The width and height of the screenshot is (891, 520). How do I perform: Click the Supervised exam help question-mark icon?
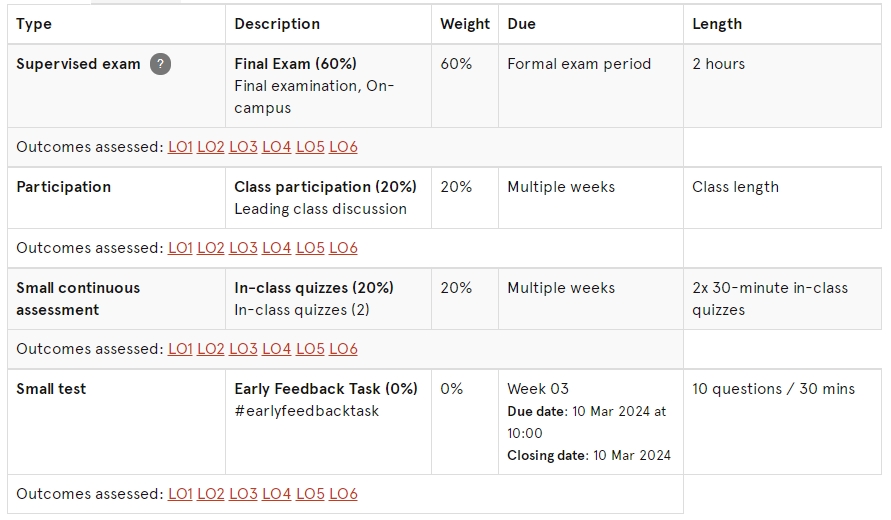pos(160,64)
